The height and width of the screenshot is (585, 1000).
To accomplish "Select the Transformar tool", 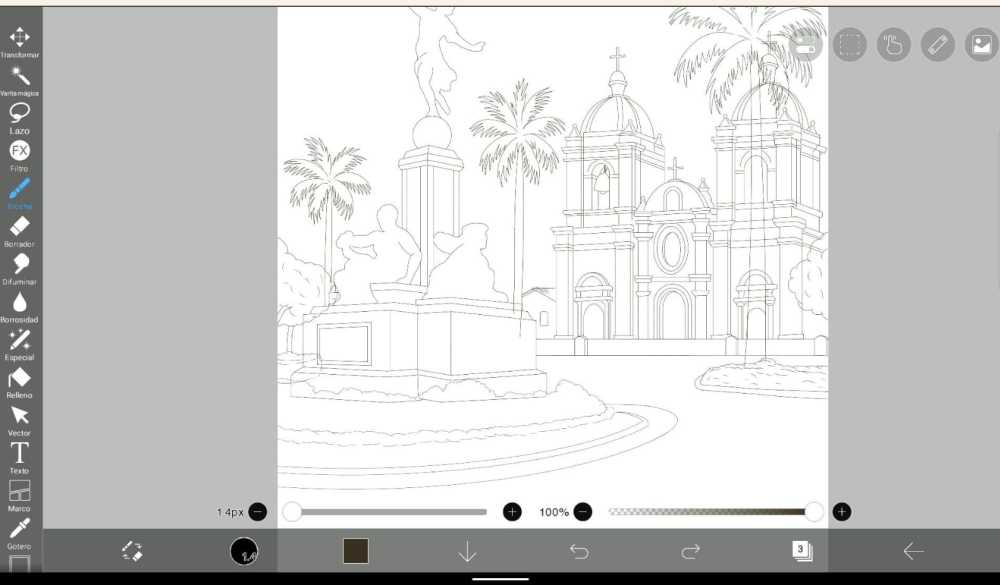I will coord(20,42).
